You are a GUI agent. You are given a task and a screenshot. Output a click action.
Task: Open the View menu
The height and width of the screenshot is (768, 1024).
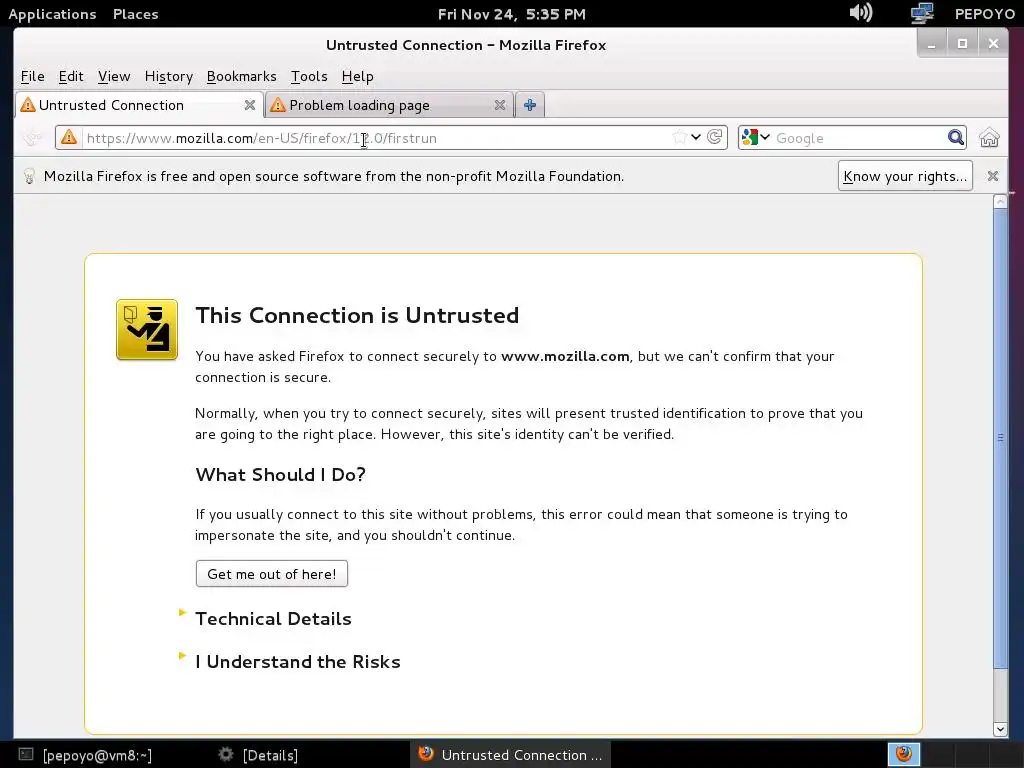coord(114,76)
